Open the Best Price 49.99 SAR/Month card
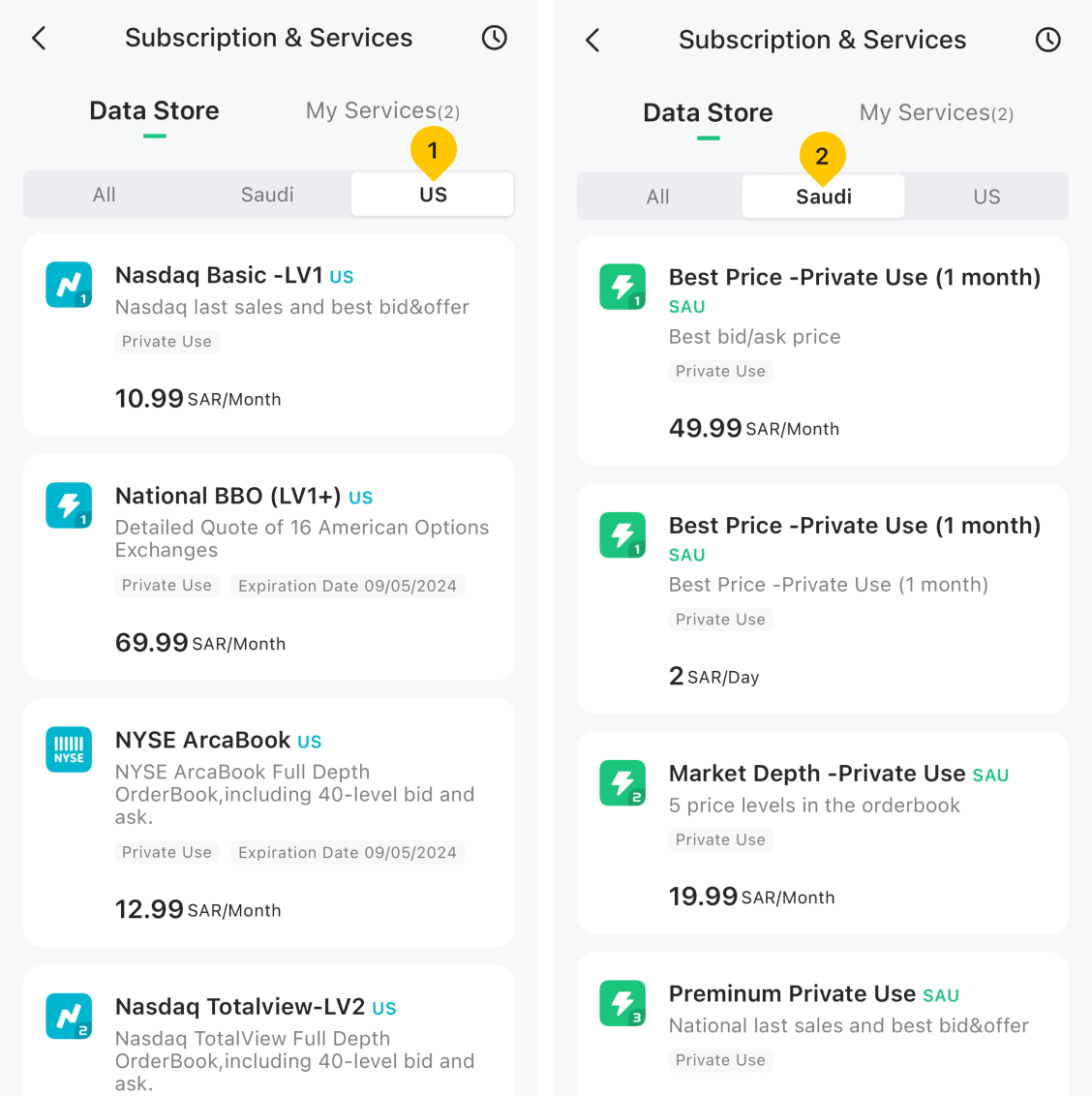The width and height of the screenshot is (1092, 1097). (x=823, y=351)
